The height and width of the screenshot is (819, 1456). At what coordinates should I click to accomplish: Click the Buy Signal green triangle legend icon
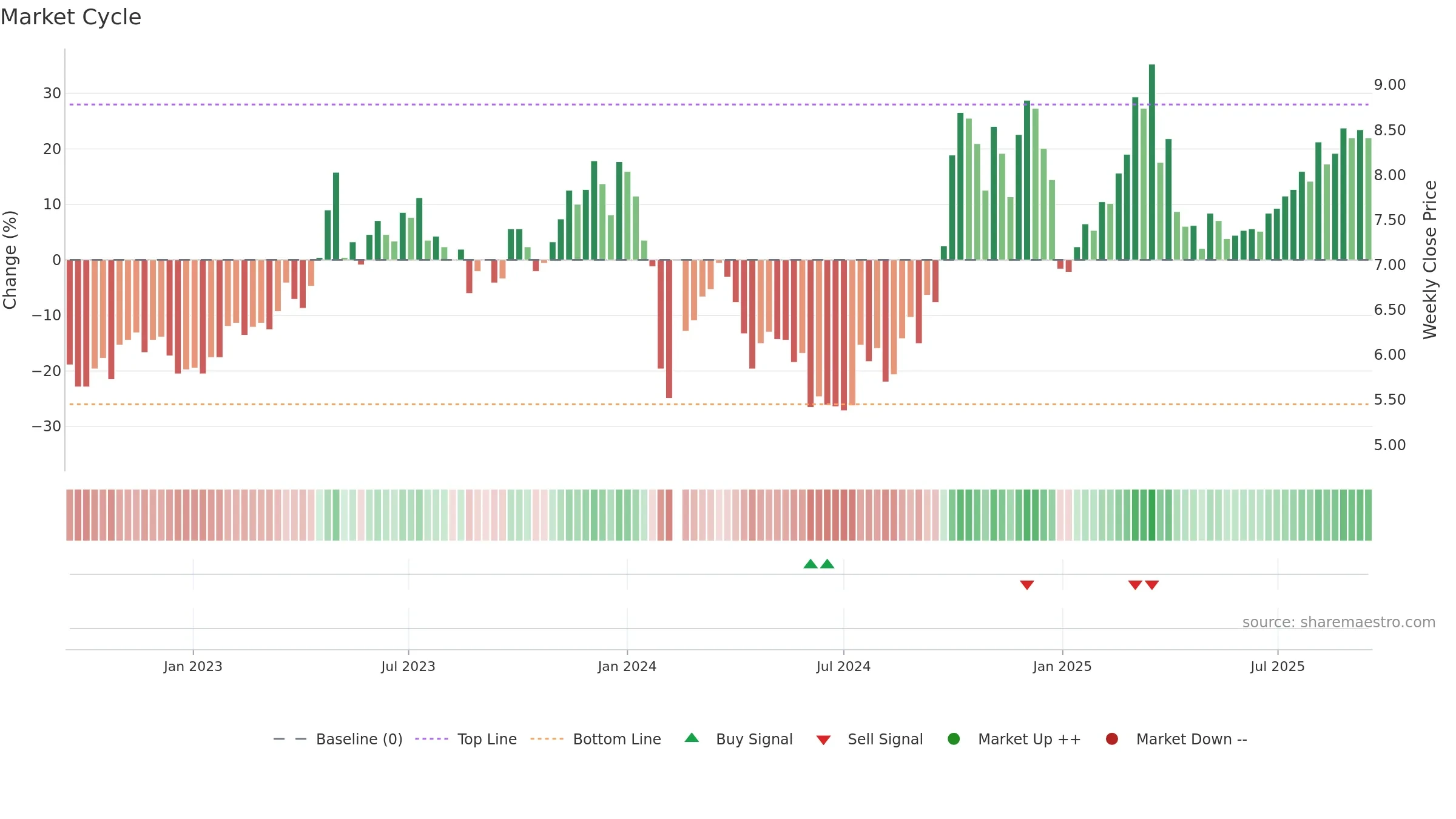pyautogui.click(x=692, y=738)
